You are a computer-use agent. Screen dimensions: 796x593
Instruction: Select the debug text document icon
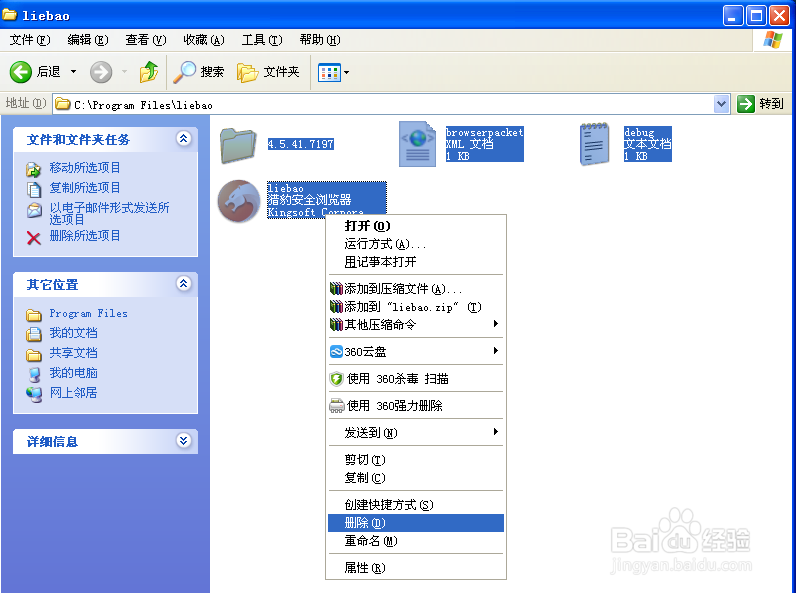pos(594,144)
